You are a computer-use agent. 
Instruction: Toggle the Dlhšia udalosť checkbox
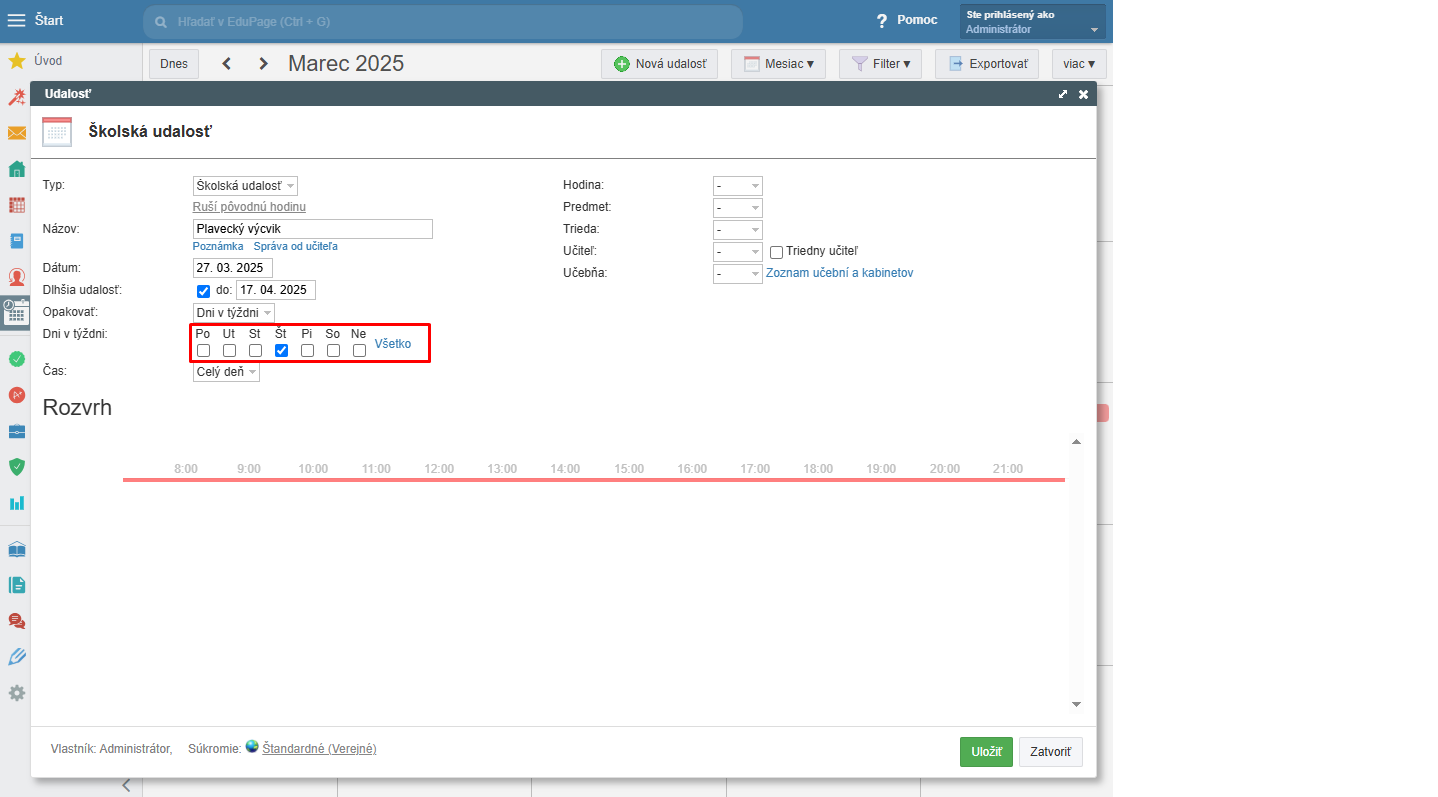(204, 291)
